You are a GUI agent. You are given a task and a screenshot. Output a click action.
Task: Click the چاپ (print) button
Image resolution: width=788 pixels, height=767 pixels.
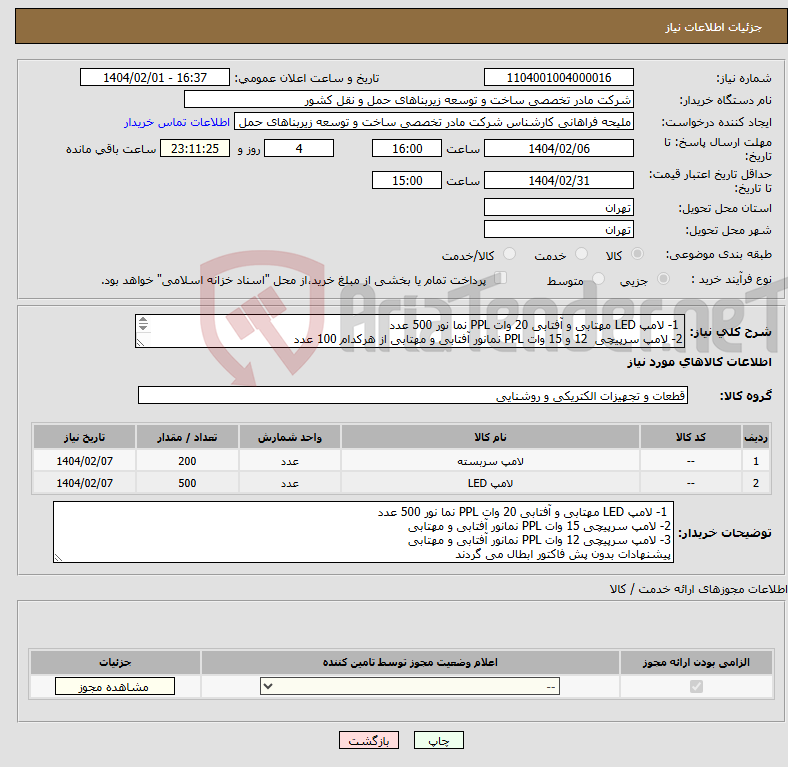click(438, 740)
